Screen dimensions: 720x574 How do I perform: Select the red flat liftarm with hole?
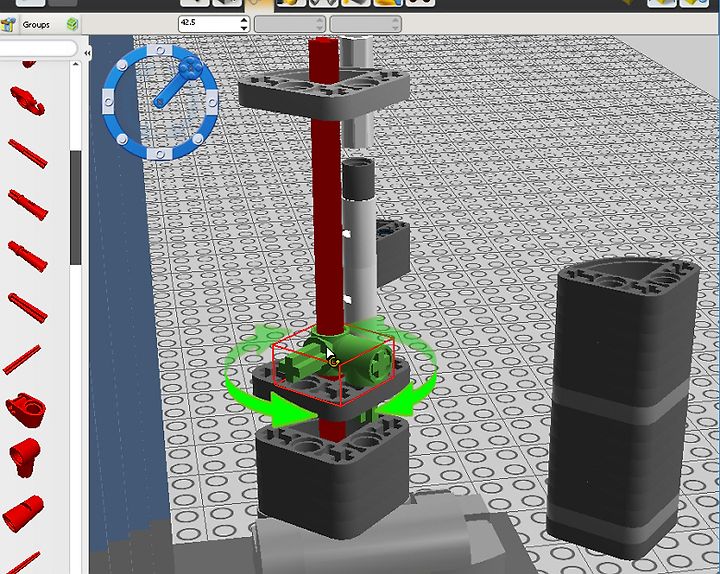click(25, 410)
